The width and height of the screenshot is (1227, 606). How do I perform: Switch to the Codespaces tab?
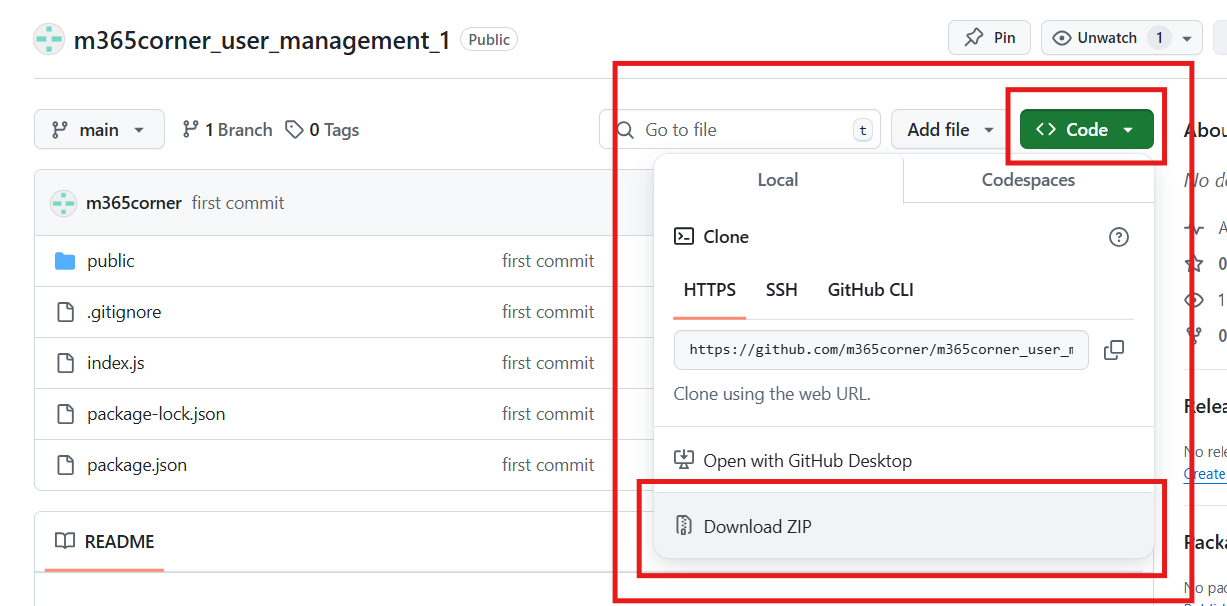pos(1028,180)
